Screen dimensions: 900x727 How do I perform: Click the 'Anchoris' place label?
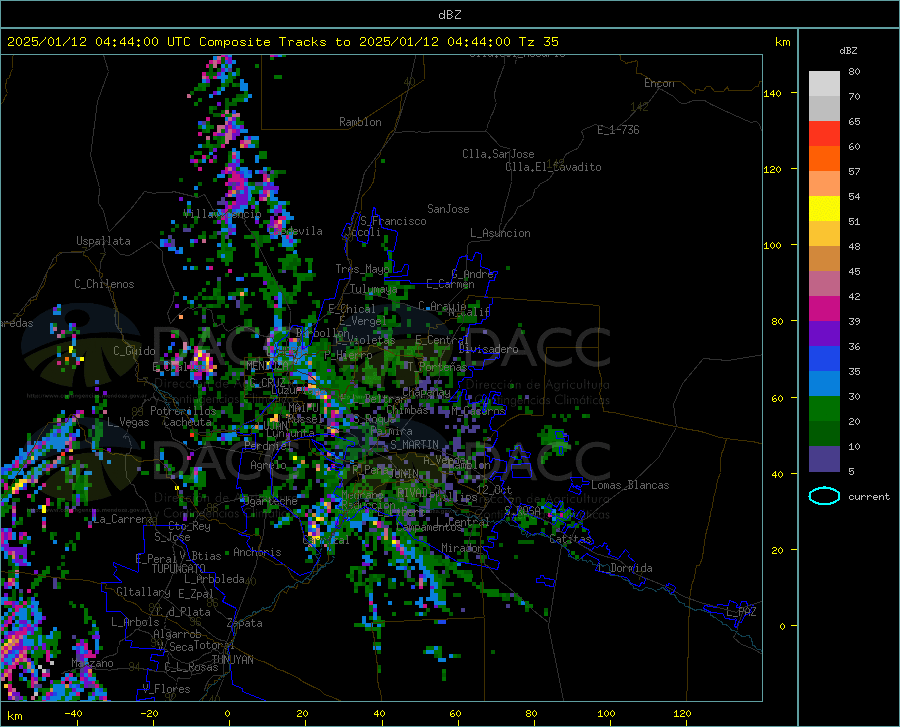click(257, 552)
